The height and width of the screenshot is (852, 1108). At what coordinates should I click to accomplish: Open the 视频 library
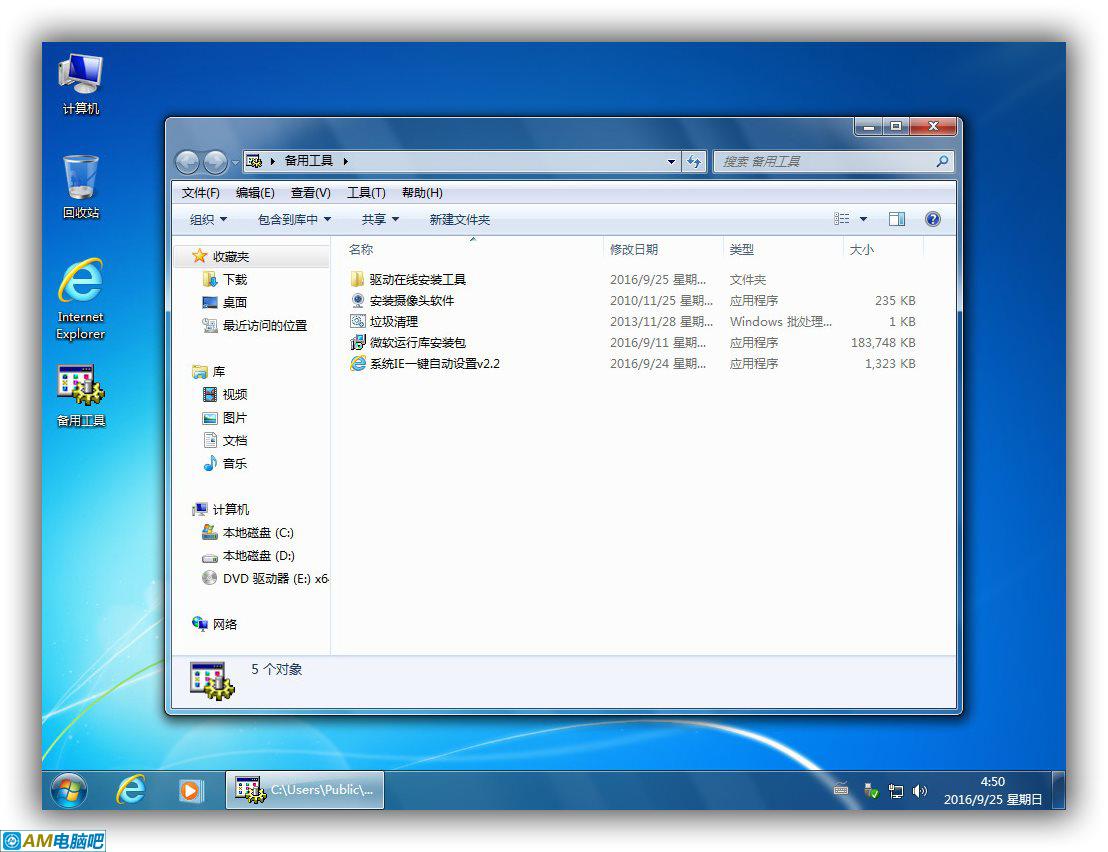point(235,394)
